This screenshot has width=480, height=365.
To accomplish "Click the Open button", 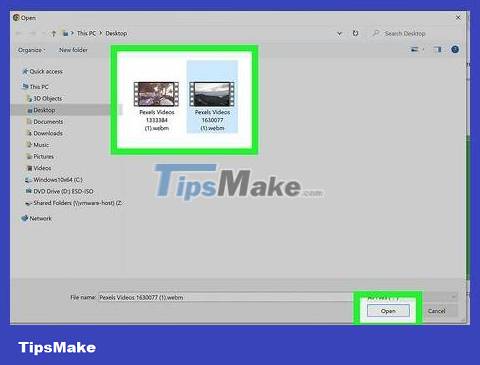I will pos(388,311).
